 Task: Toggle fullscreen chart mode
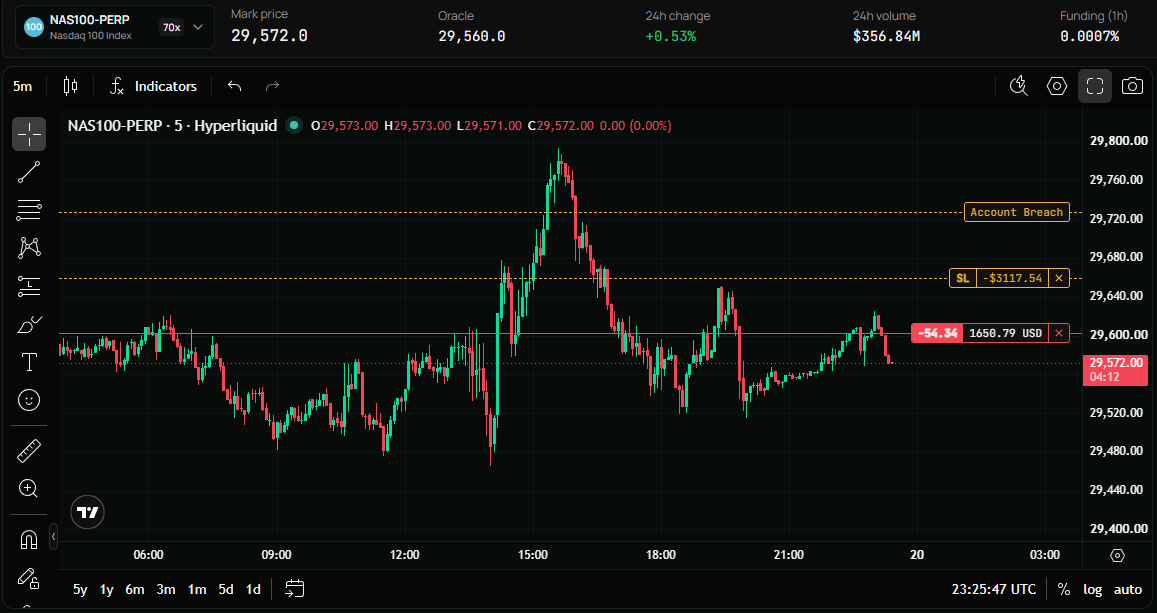tap(1095, 86)
